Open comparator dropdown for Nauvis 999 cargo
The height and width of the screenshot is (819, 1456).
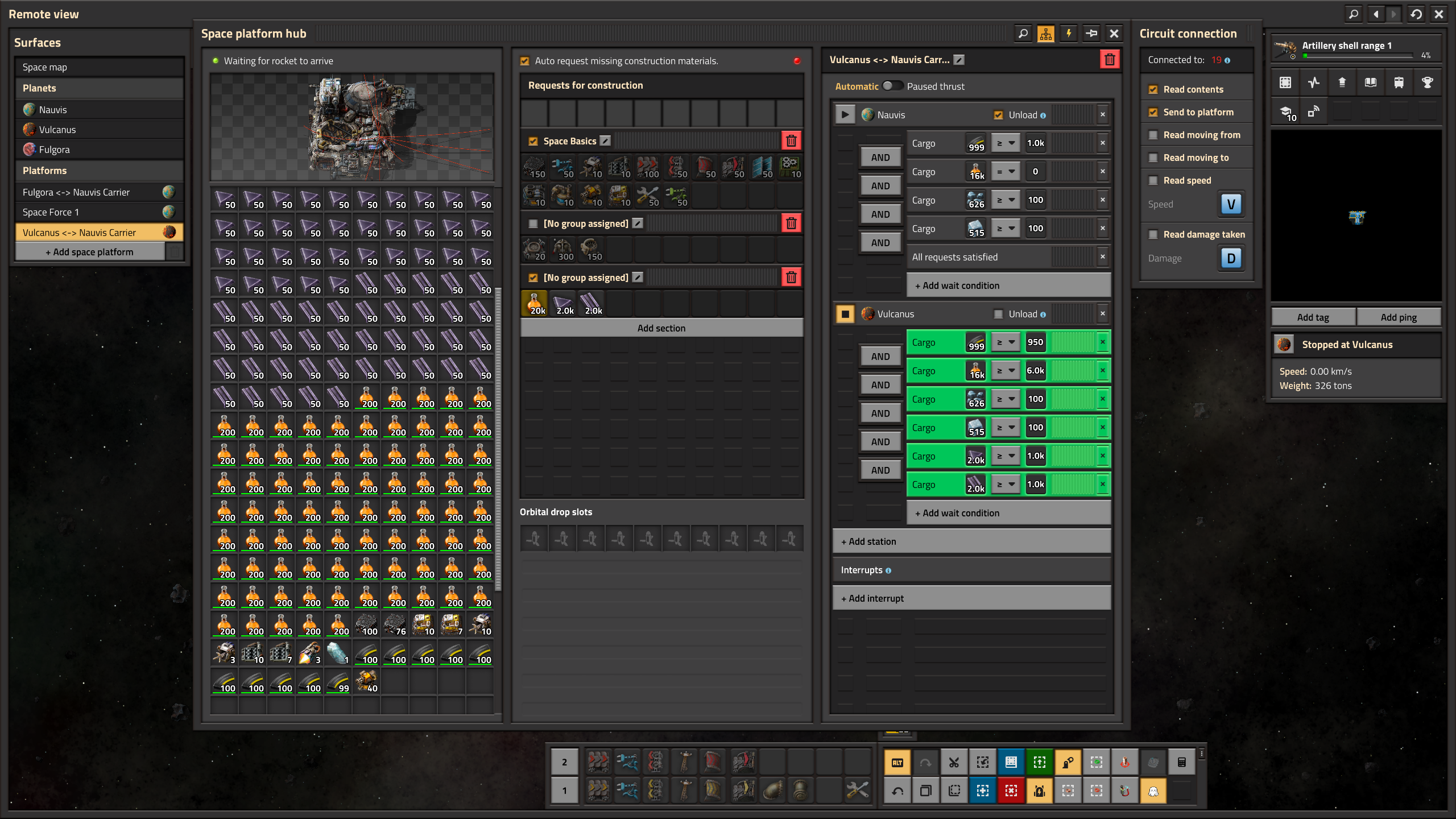1006,143
